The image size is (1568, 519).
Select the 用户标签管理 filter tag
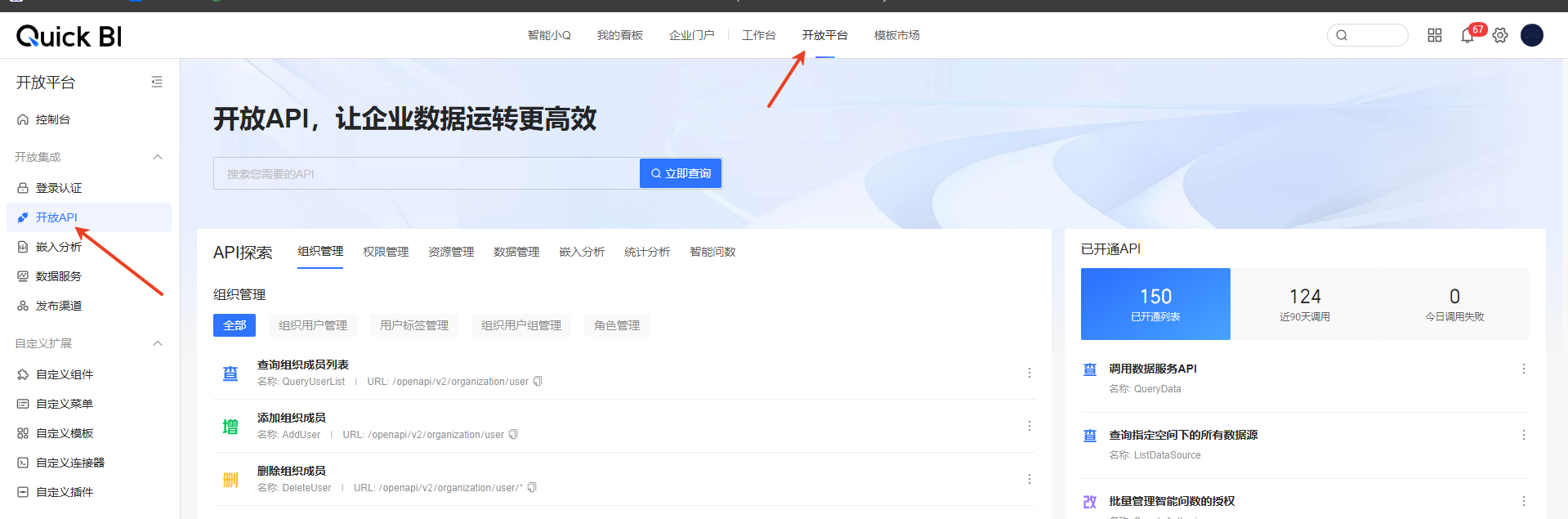pos(414,325)
